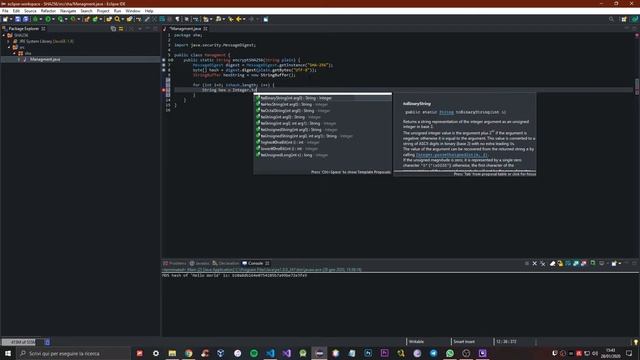Toggle console Scroll Lock icon

(560, 264)
